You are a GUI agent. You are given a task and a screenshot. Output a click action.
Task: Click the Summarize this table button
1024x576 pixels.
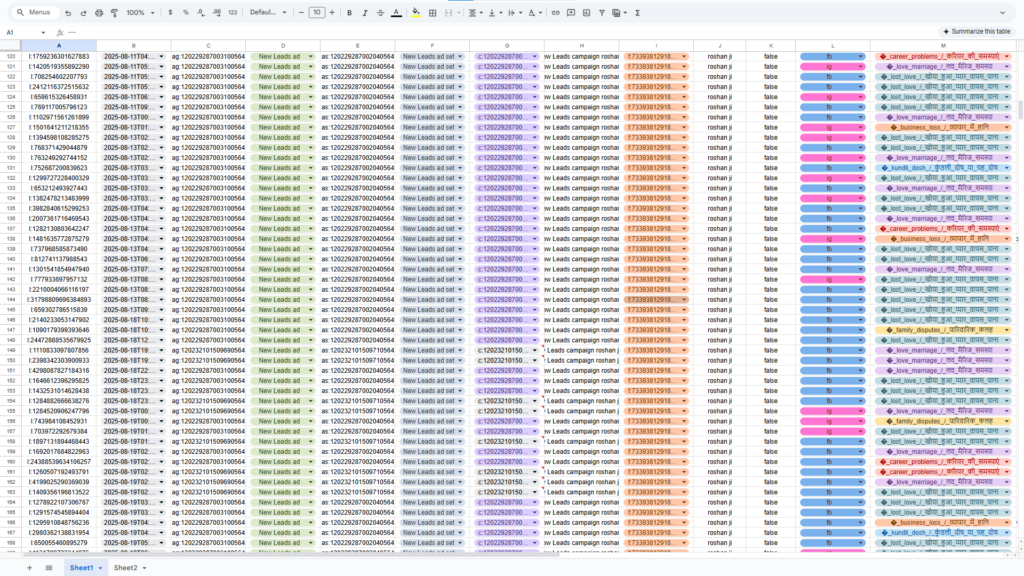pyautogui.click(x=976, y=32)
